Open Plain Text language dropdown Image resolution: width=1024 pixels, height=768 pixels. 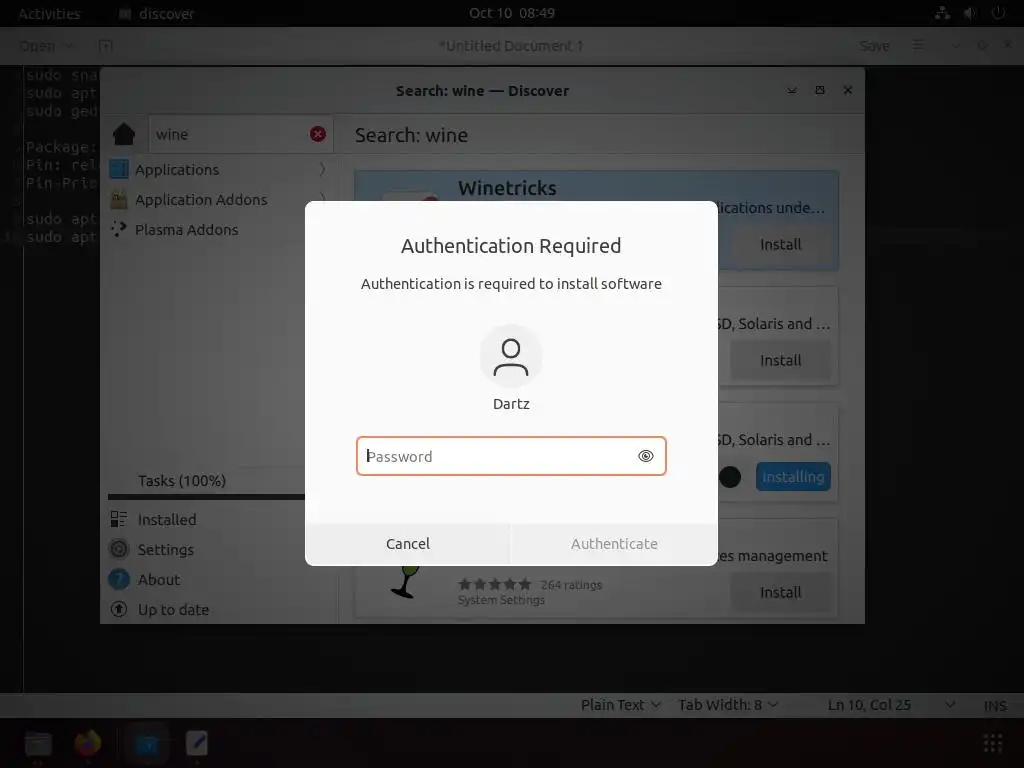click(x=620, y=705)
